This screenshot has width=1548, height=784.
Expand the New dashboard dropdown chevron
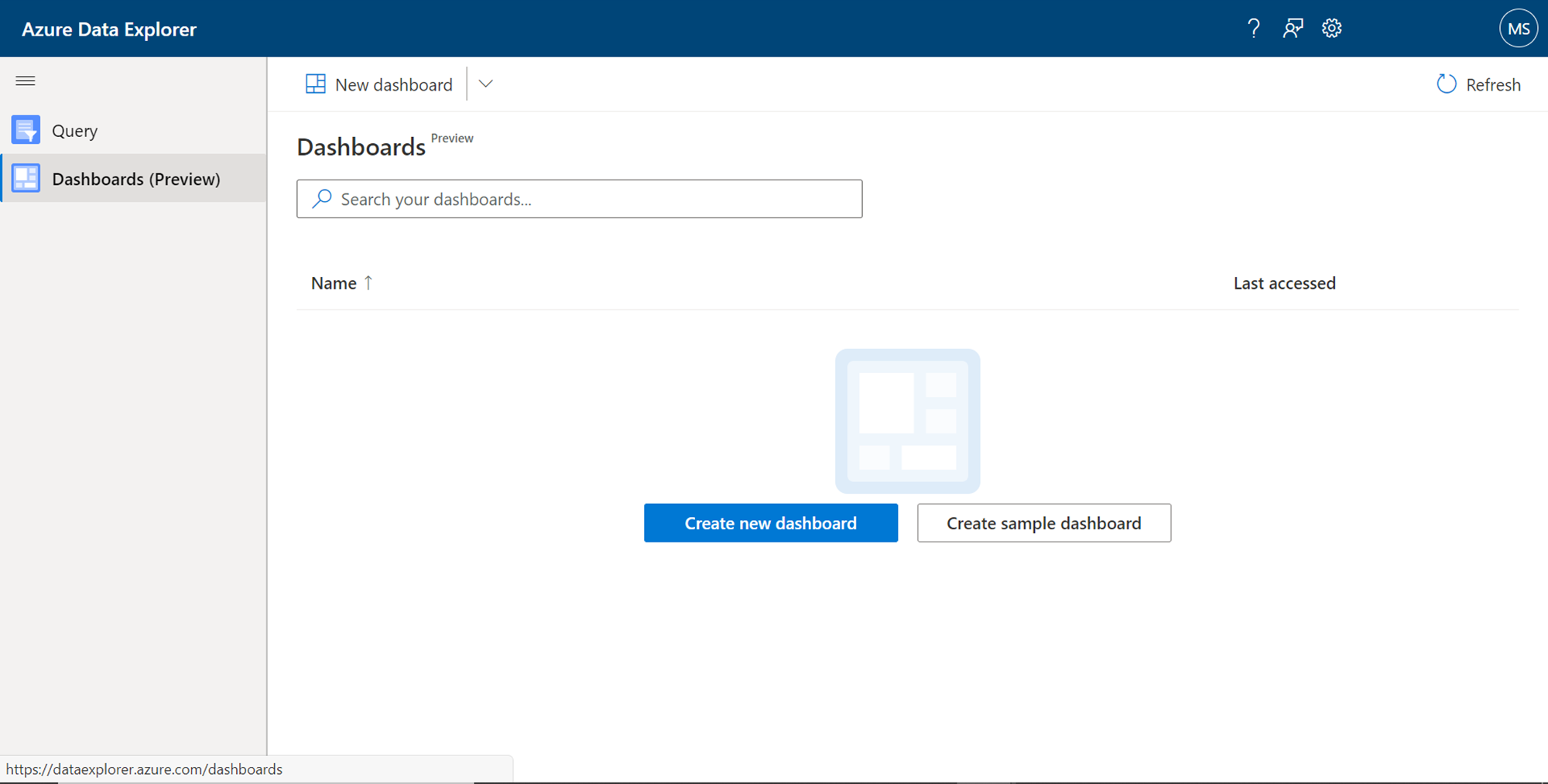[486, 84]
